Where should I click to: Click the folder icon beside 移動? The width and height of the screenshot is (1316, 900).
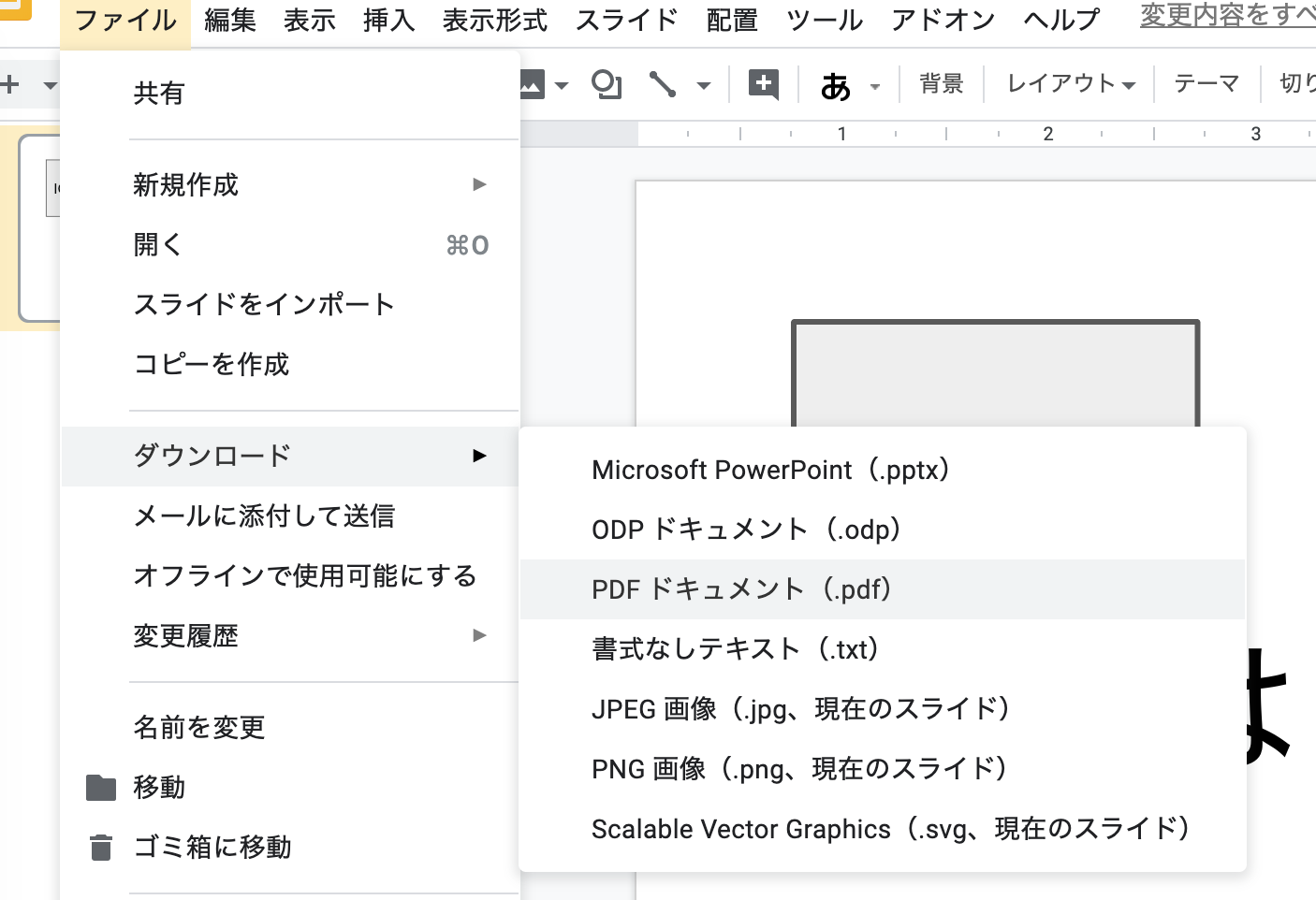point(100,788)
